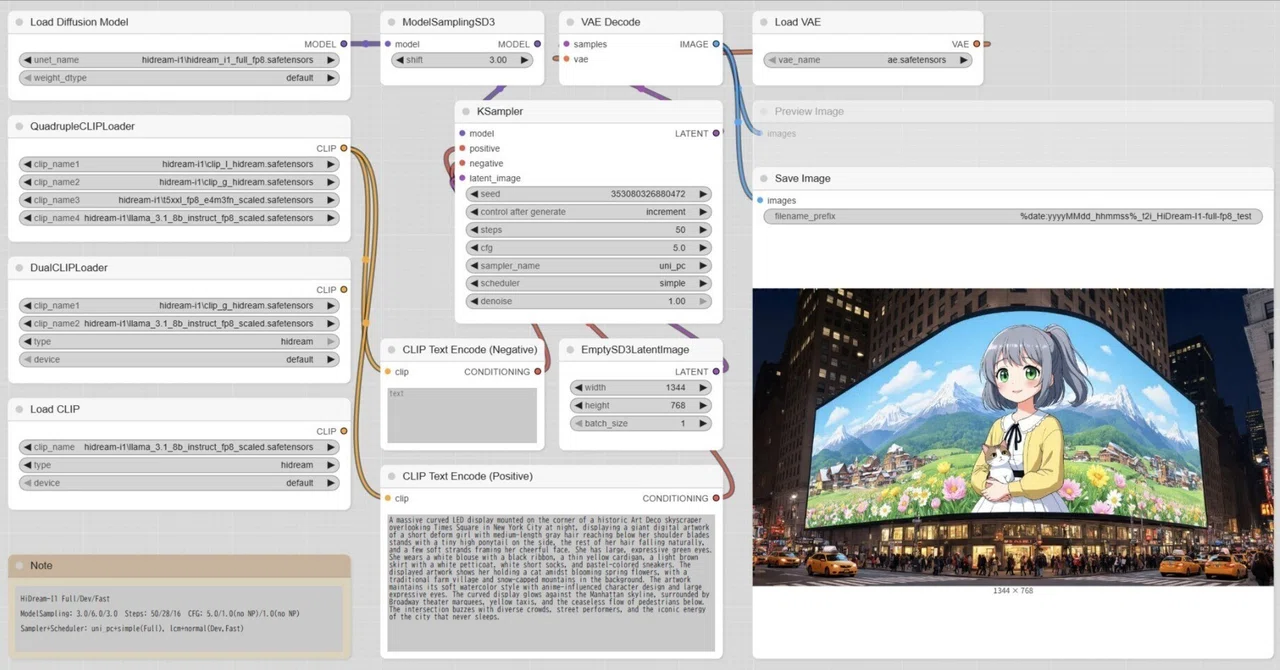The height and width of the screenshot is (670, 1280).
Task: Open the unet_name model dropdown
Action: point(179,60)
